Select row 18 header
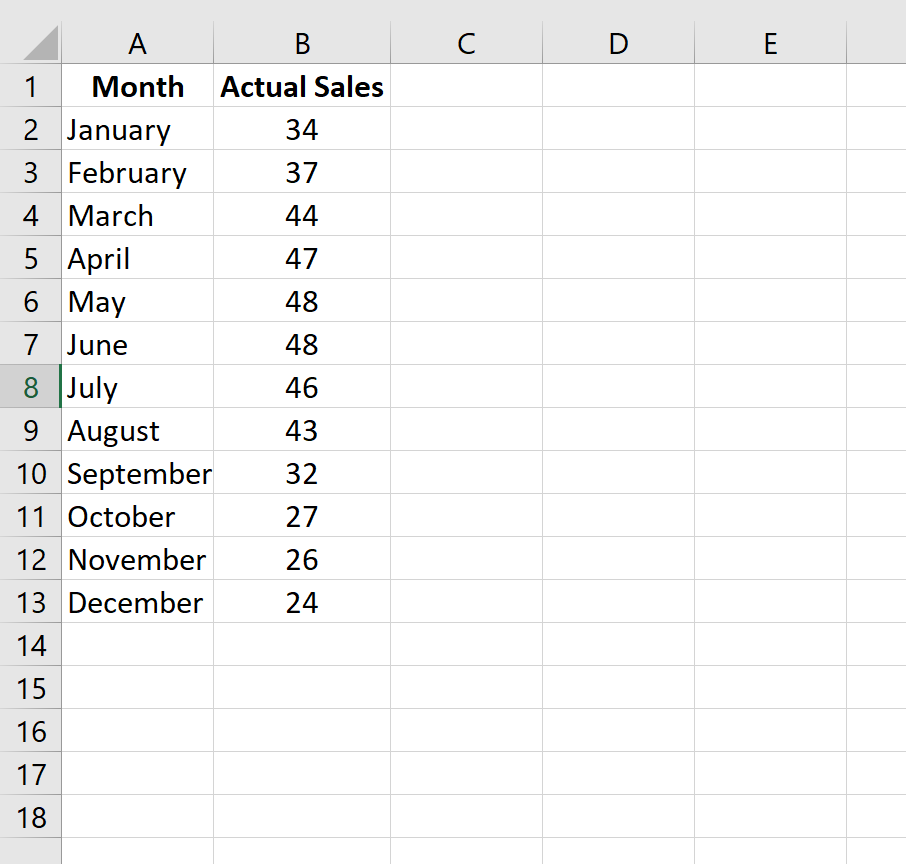 tap(31, 817)
